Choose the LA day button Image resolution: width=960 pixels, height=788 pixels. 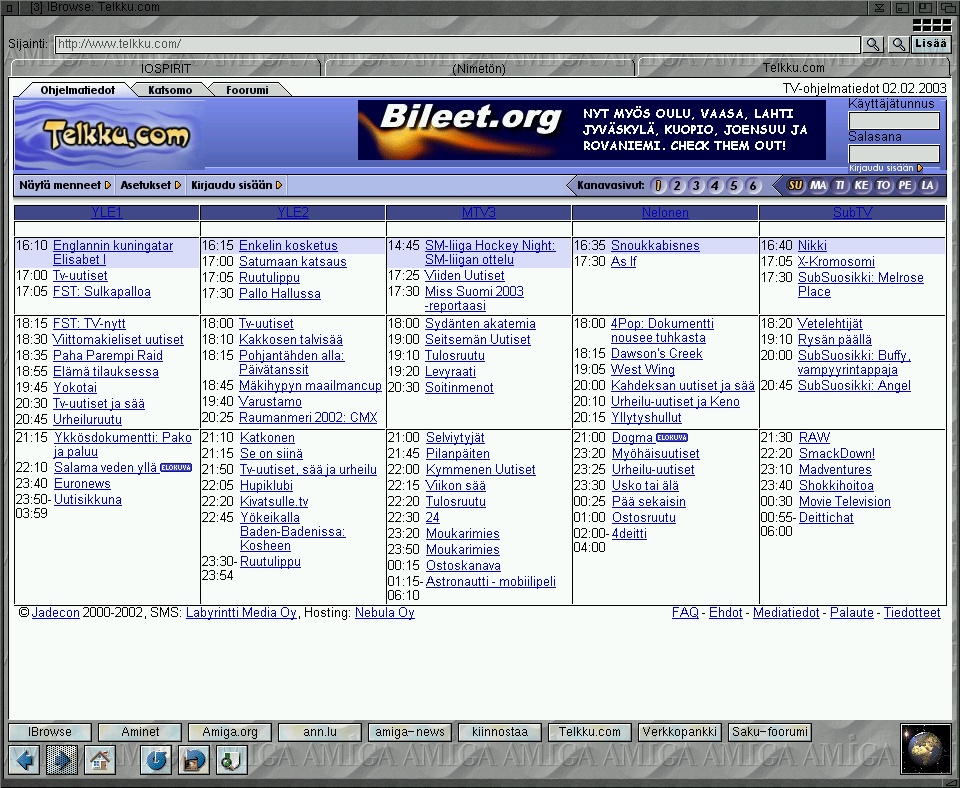pos(928,186)
